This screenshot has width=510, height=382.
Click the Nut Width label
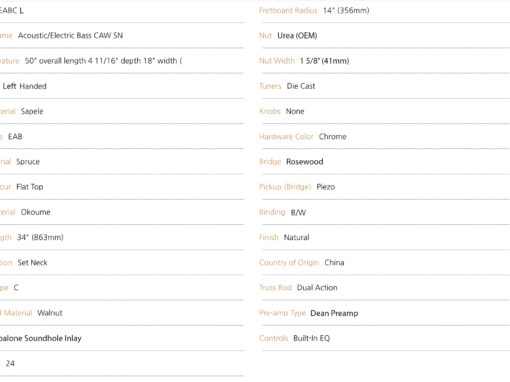[x=277, y=61]
